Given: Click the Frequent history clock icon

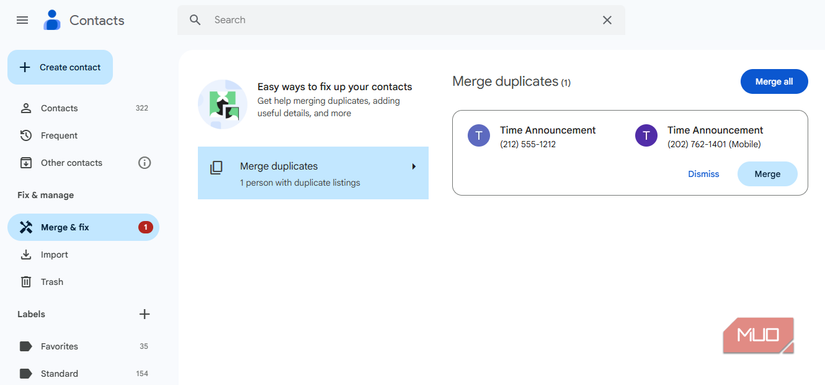Looking at the screenshot, I should pos(26,136).
